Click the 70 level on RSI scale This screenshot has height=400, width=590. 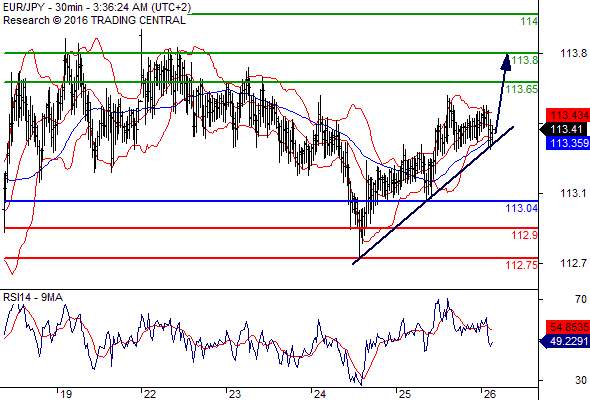(581, 299)
